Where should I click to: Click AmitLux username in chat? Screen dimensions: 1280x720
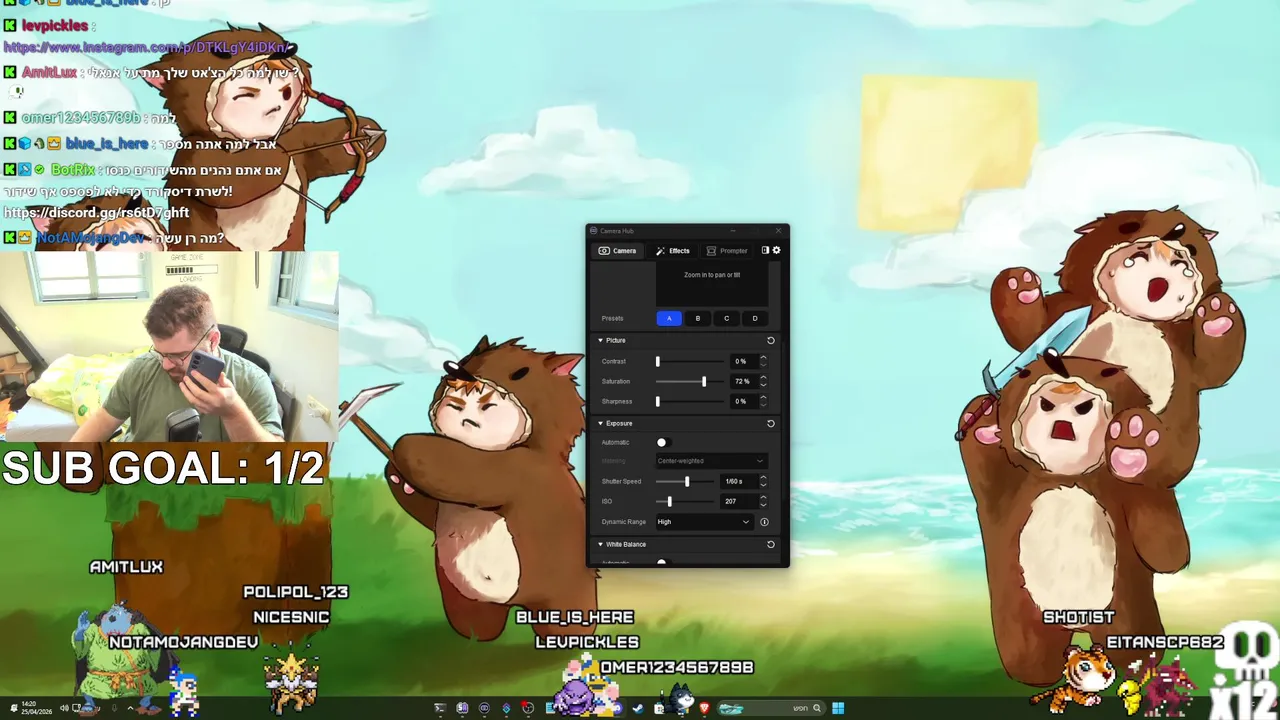pos(49,72)
